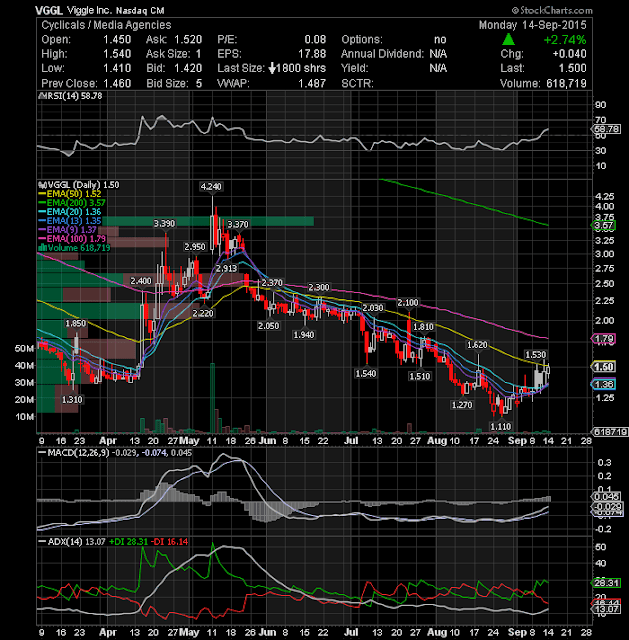
Task: Click the 1.510 low price label
Action: click(420, 376)
